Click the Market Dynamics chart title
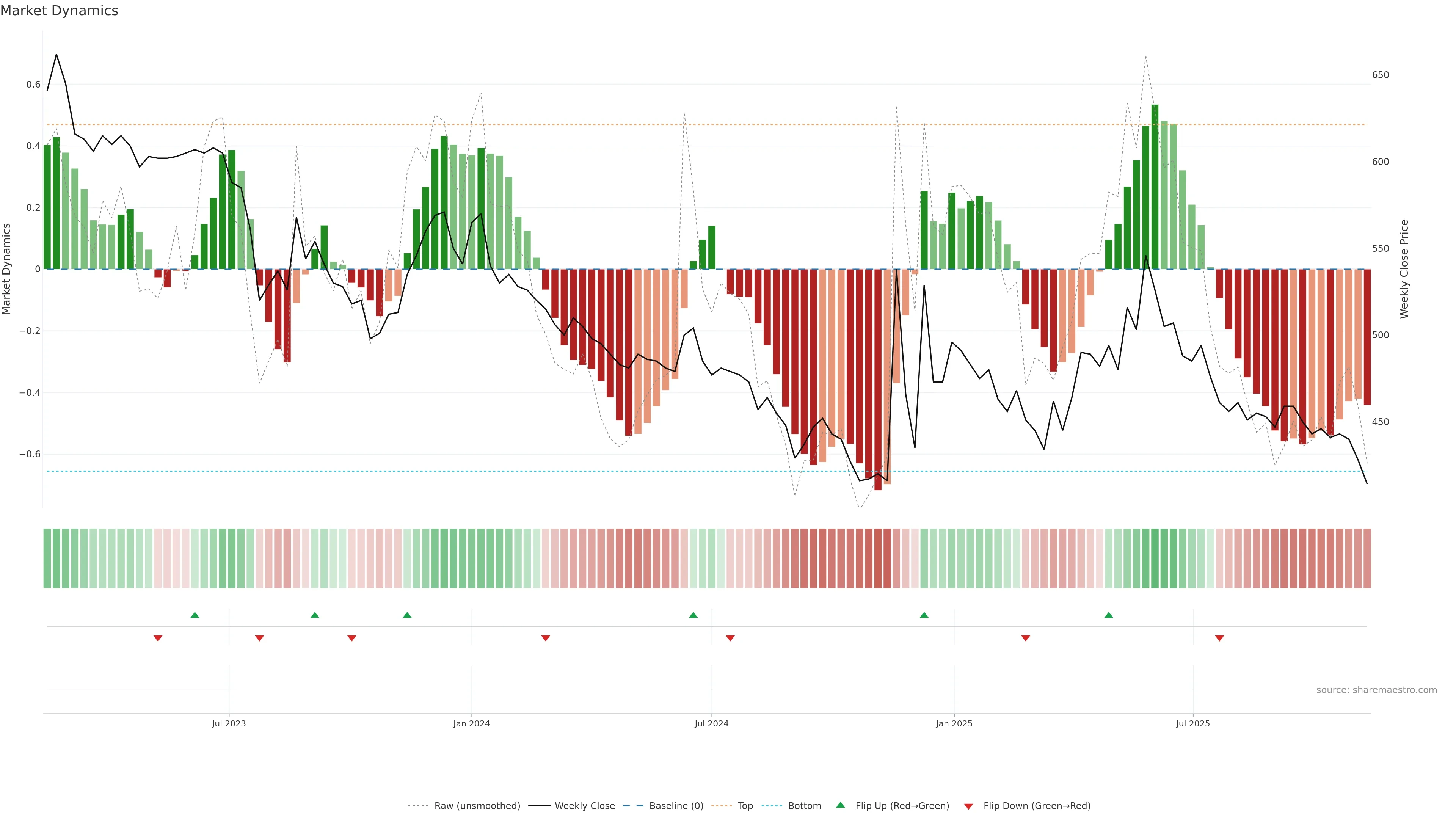1456x819 pixels. click(60, 11)
